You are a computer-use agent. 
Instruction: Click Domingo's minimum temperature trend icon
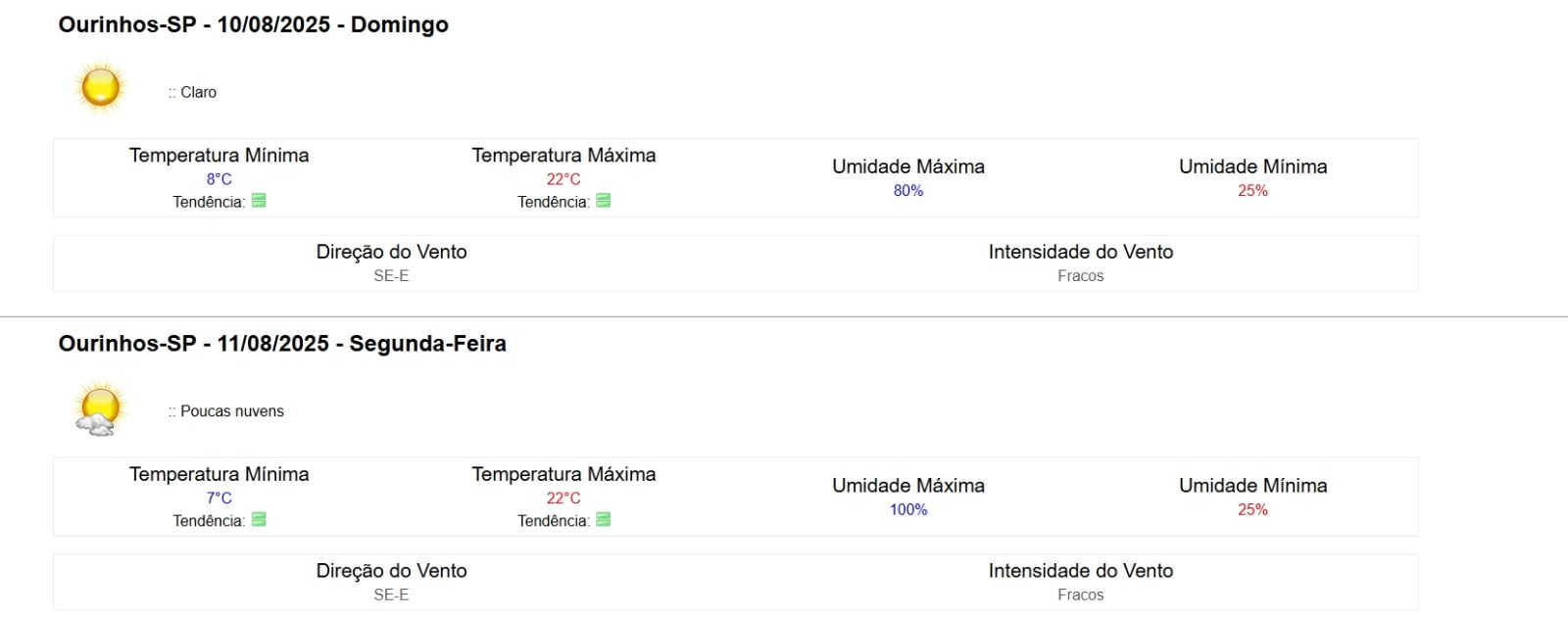click(x=259, y=201)
